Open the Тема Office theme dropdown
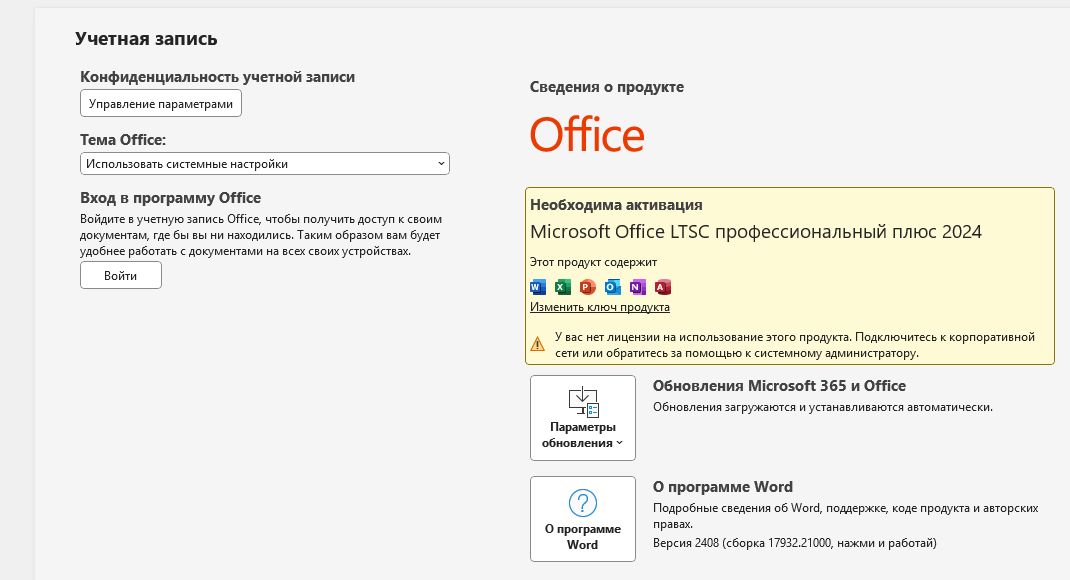The width and height of the screenshot is (1070, 580). point(265,164)
